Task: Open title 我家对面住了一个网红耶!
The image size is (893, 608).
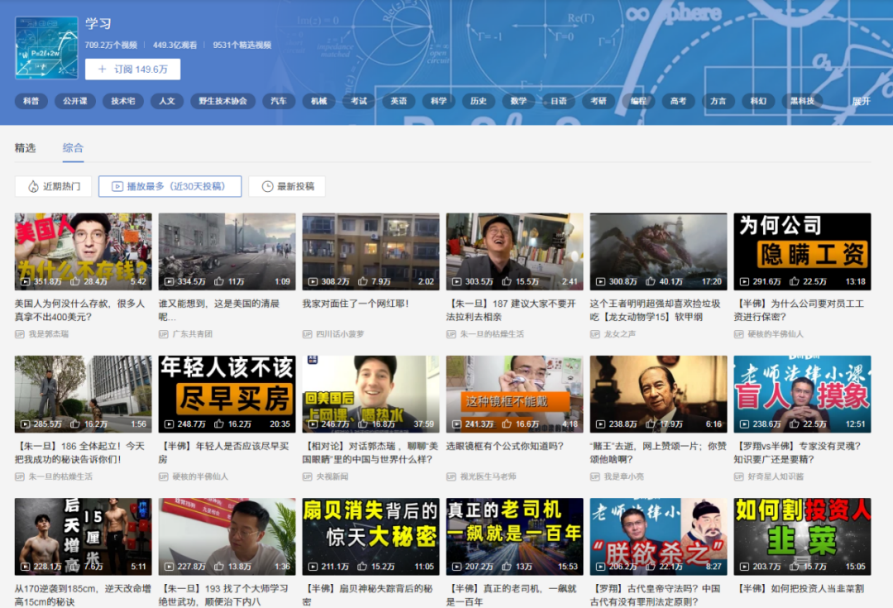Action: tap(355, 304)
